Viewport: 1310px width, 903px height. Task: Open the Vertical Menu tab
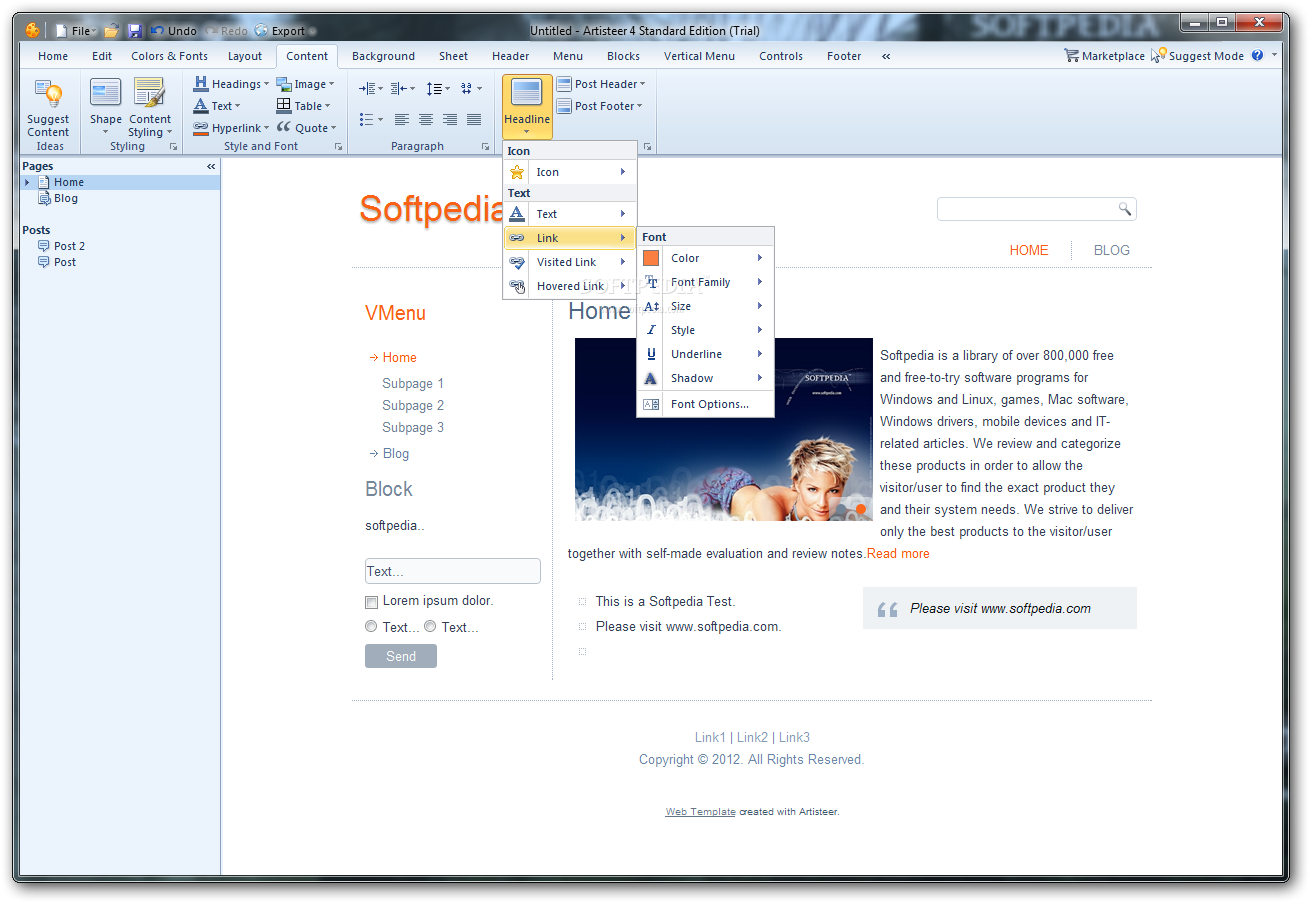coord(699,56)
